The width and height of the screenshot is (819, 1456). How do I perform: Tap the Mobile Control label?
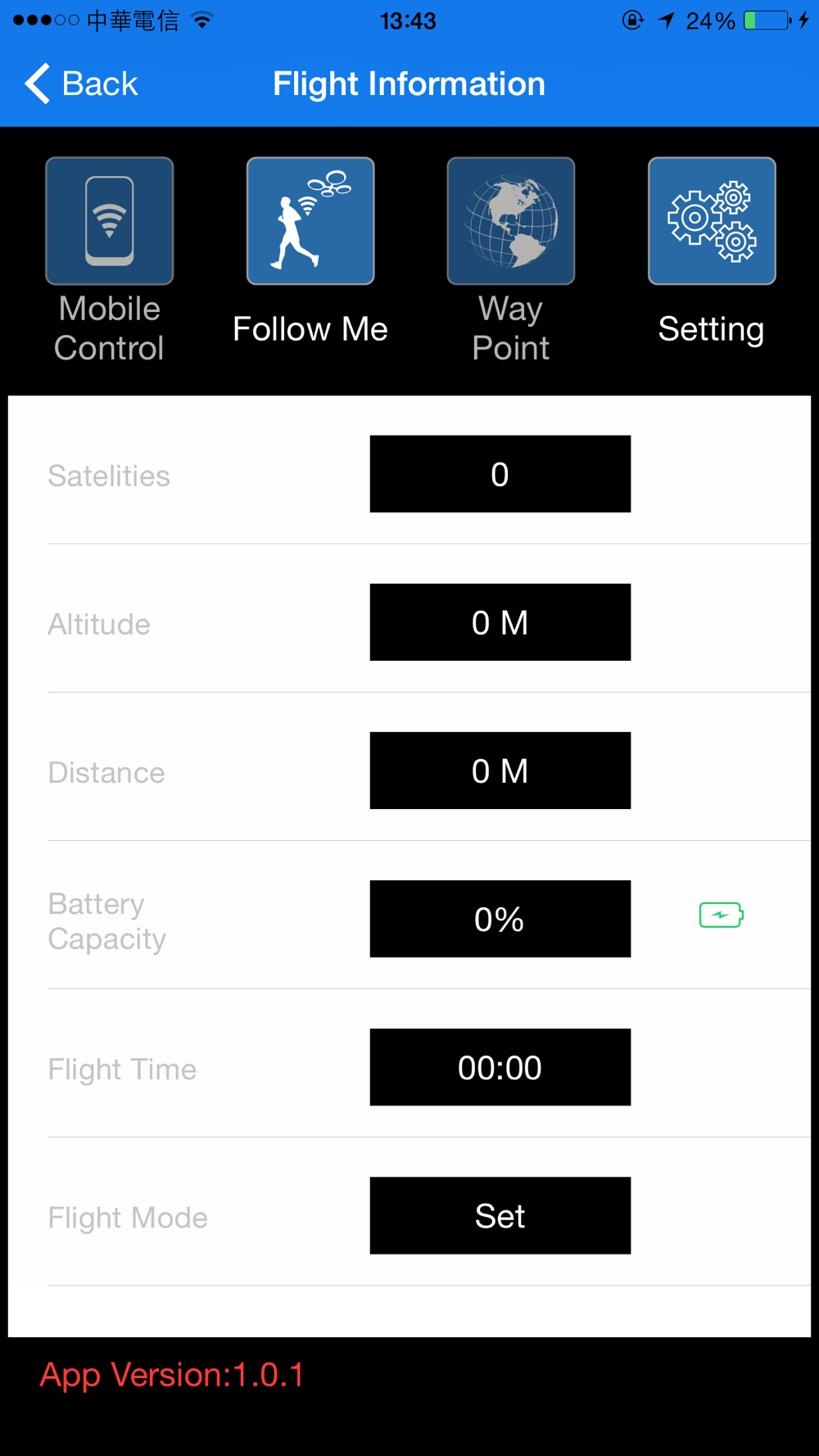(x=109, y=328)
